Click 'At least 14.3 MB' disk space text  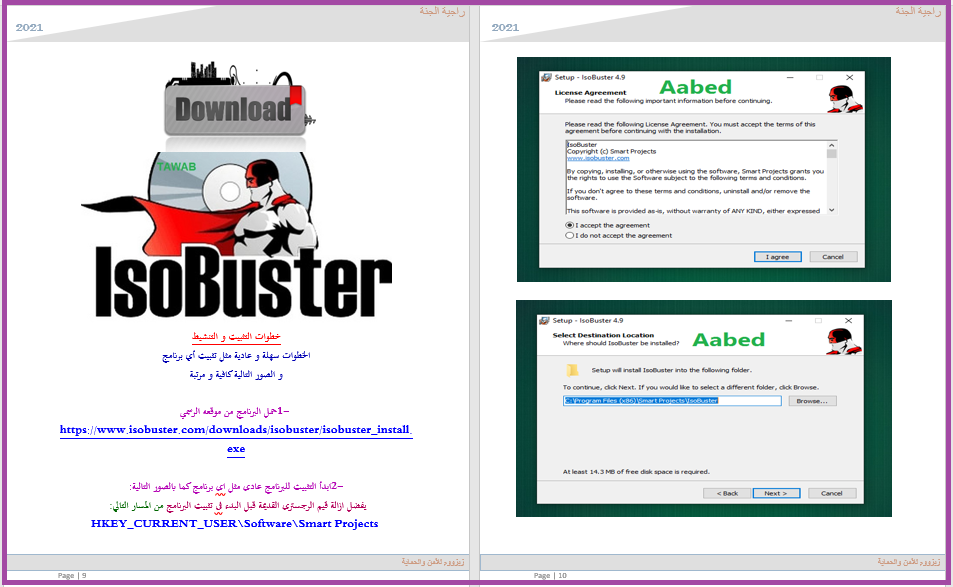click(636, 472)
